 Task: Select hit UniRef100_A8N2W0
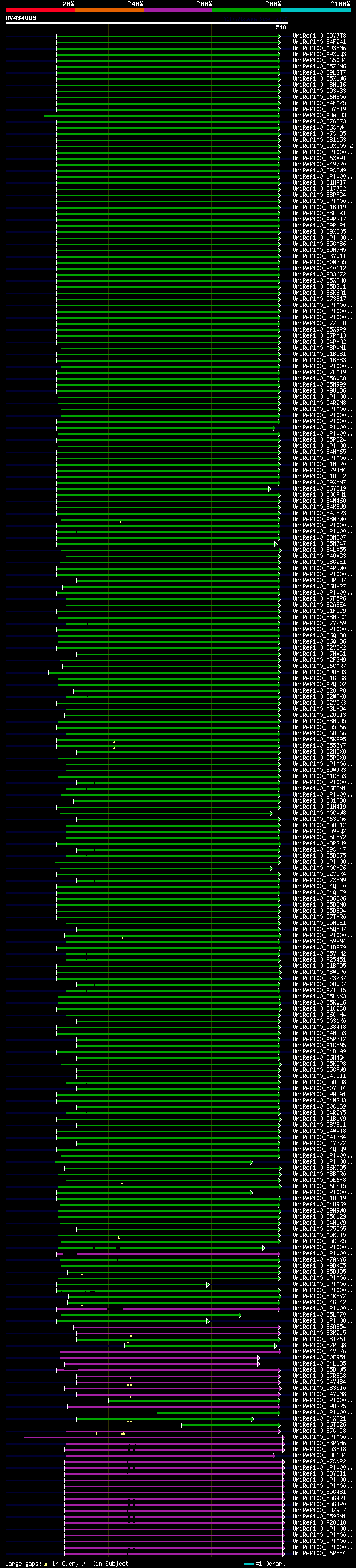pyautogui.click(x=319, y=519)
